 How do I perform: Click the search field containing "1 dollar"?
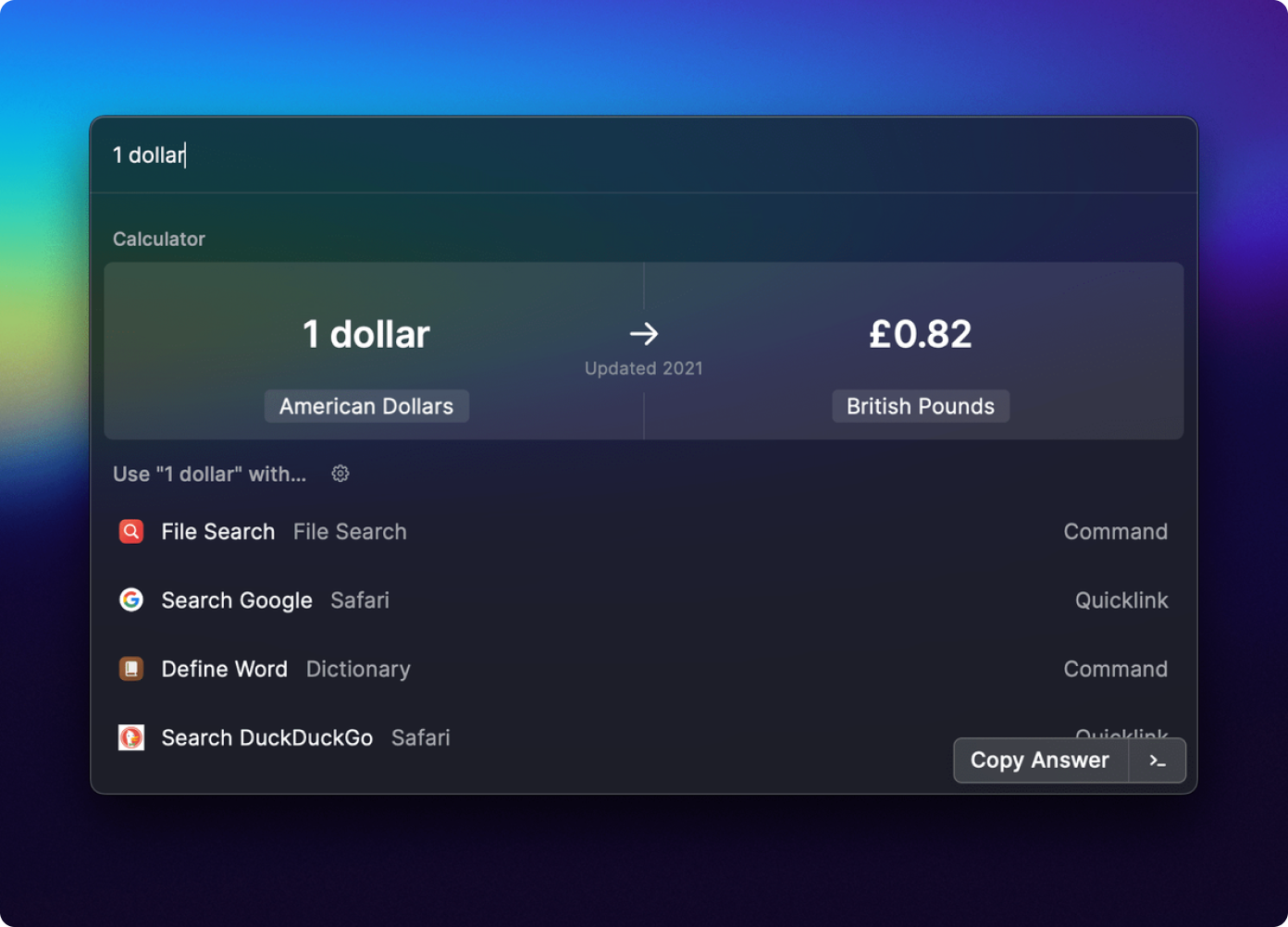tap(555, 155)
